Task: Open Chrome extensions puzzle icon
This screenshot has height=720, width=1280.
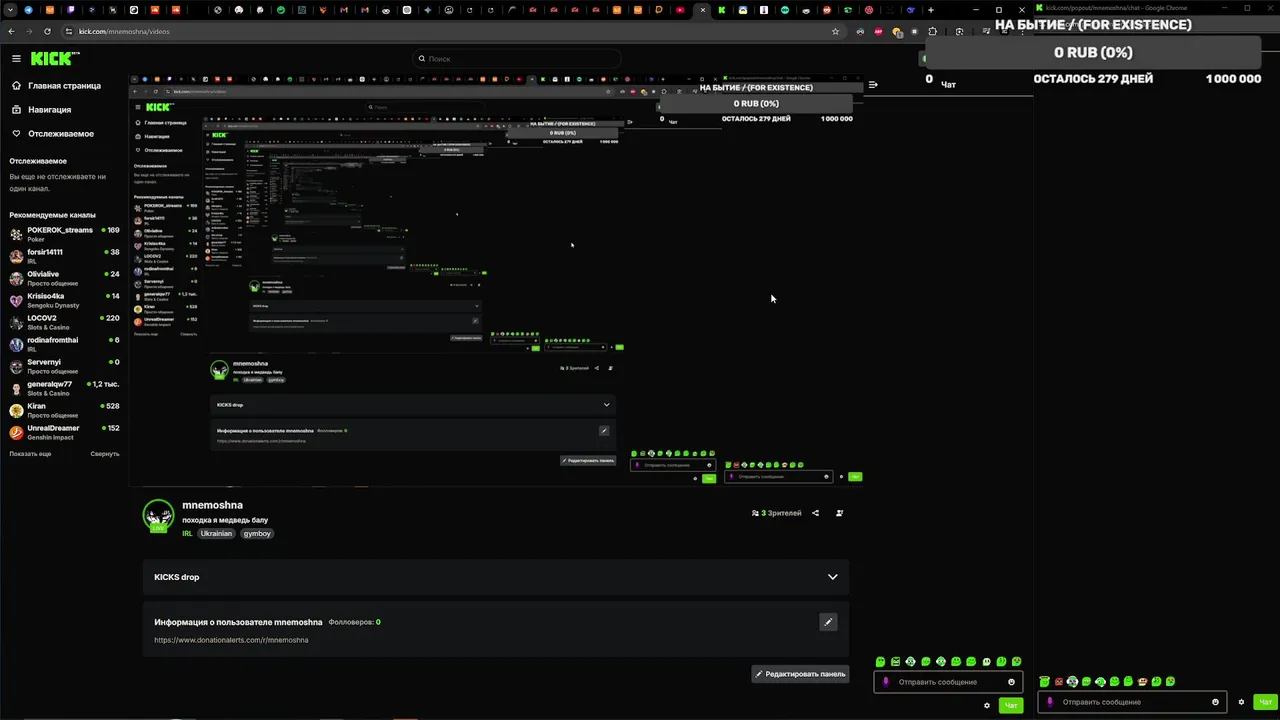Action: [x=933, y=31]
